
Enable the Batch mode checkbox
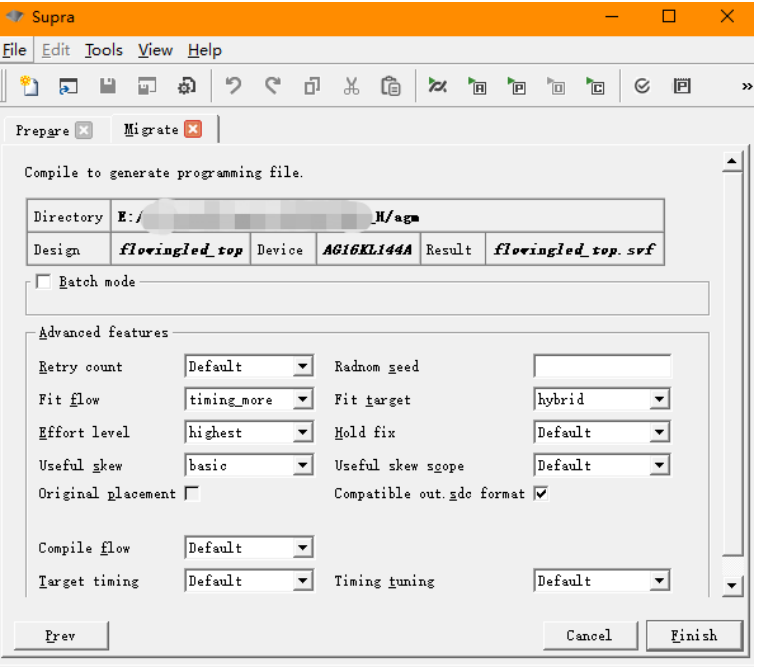pos(43,281)
